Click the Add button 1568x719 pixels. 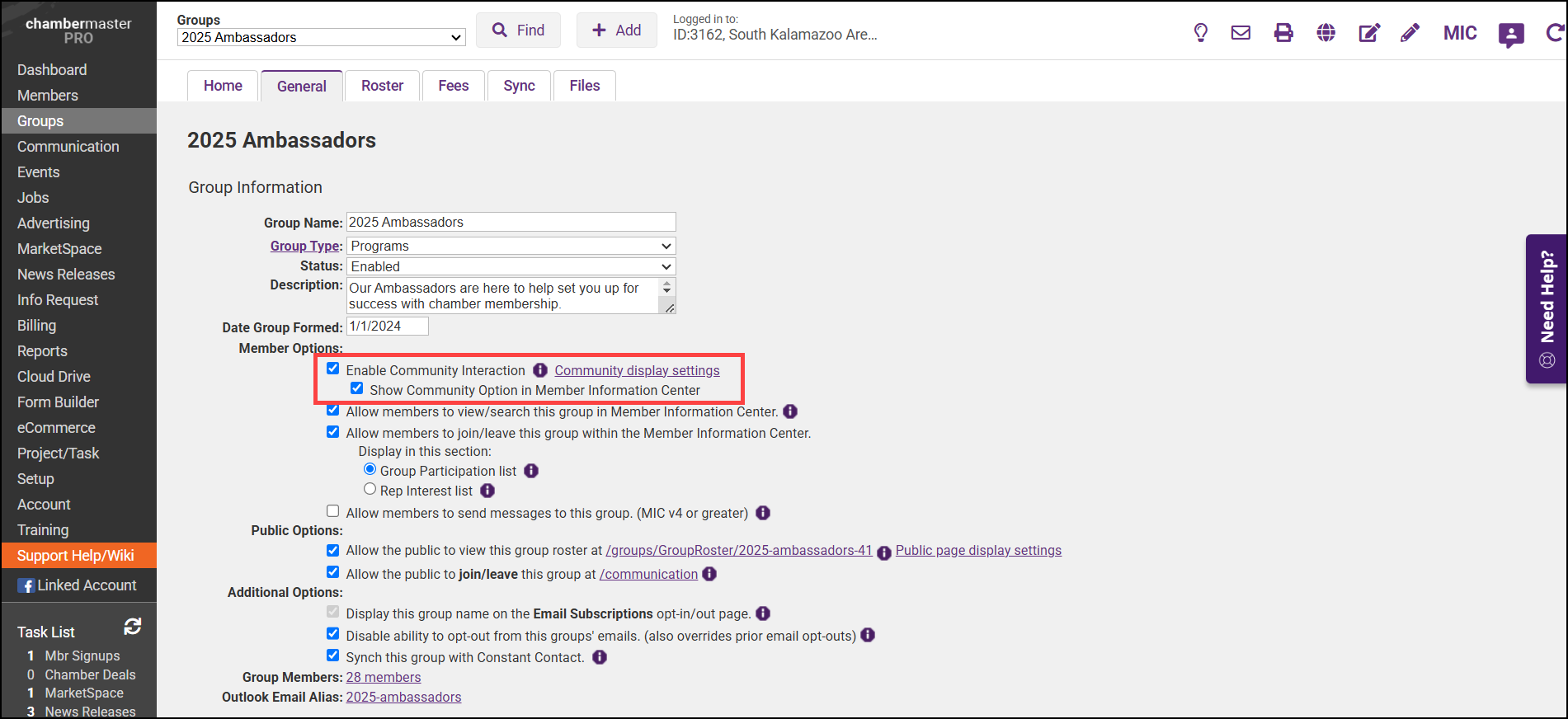(616, 31)
